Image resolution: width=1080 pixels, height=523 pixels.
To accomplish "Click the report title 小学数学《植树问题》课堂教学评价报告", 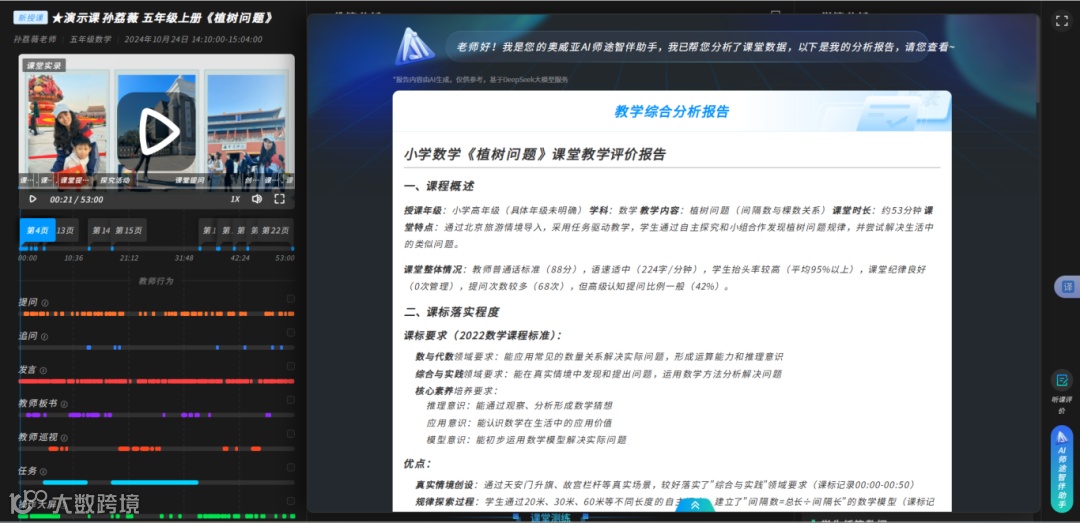I will click(x=535, y=154).
